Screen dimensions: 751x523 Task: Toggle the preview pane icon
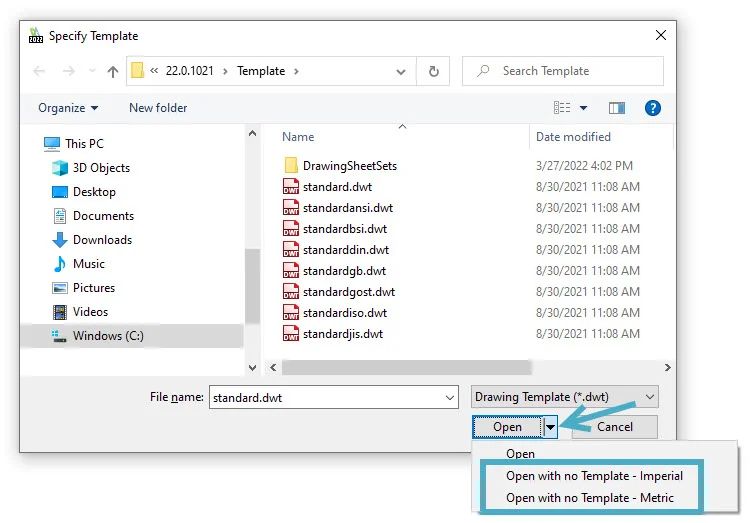coord(617,108)
